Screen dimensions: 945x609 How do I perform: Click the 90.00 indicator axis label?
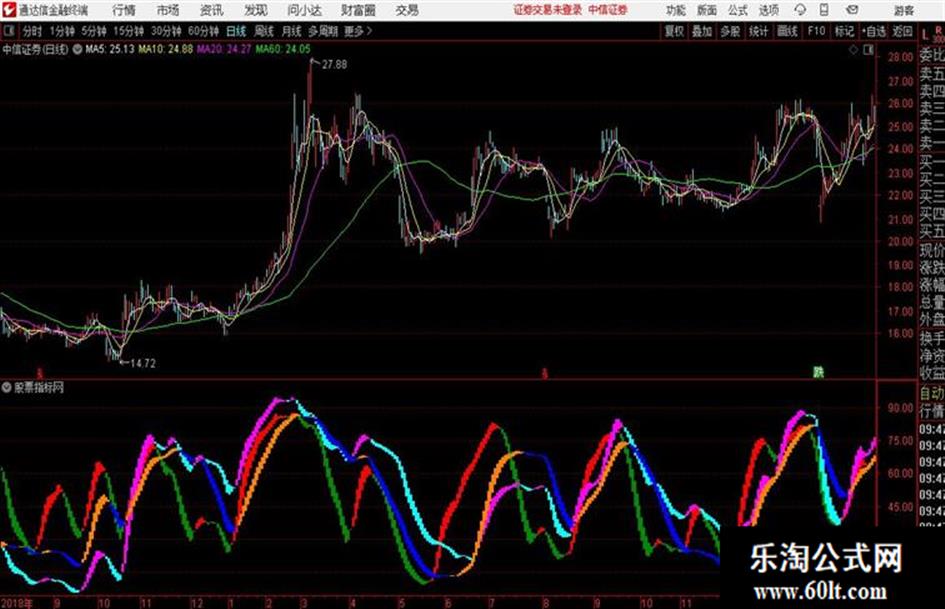(x=900, y=408)
